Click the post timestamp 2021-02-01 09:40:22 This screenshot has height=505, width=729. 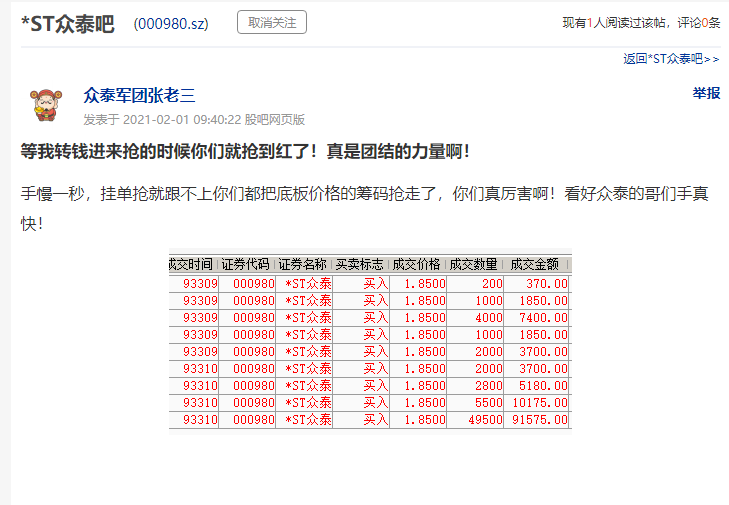[182, 120]
